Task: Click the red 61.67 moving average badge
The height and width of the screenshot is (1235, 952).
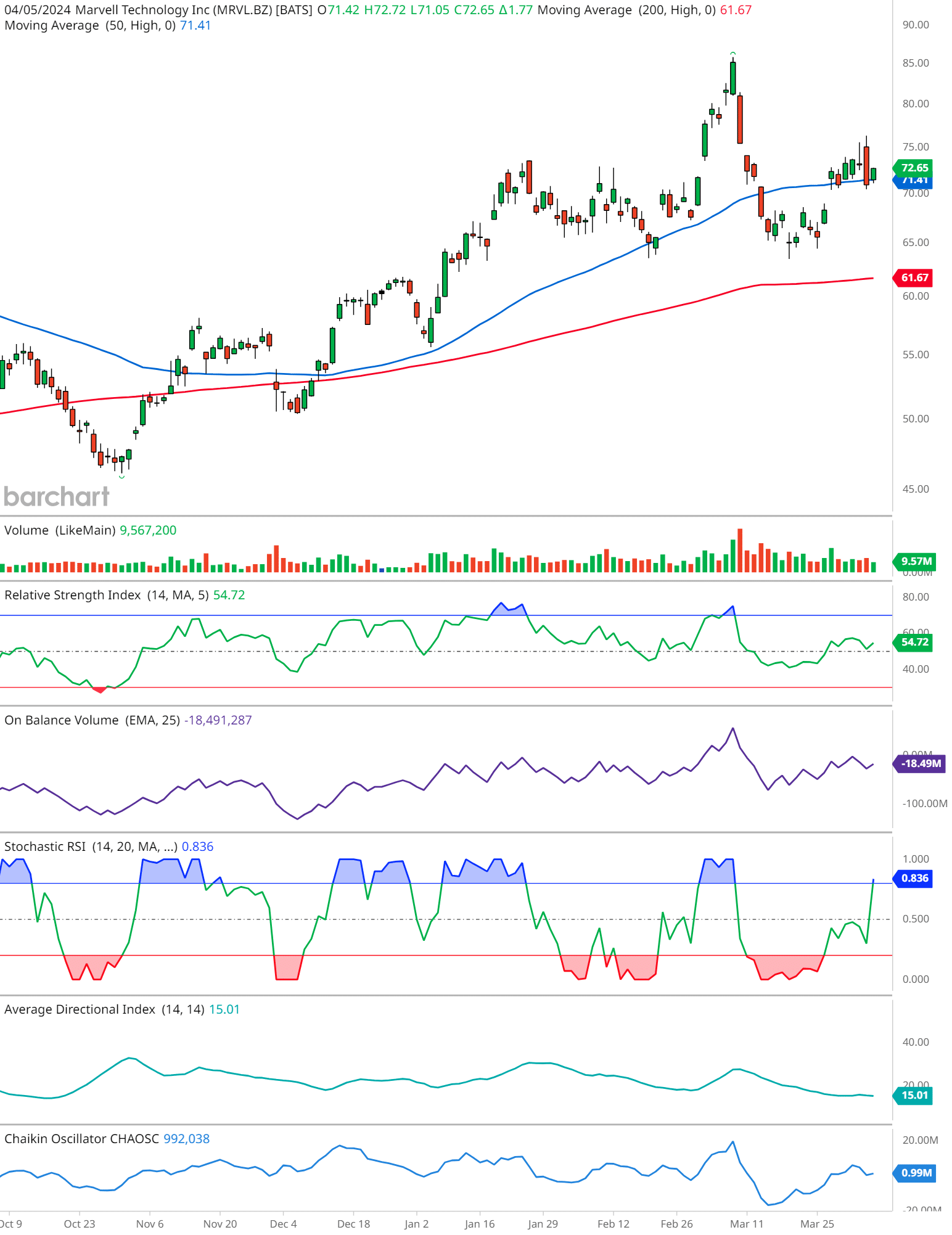Action: 914,277
